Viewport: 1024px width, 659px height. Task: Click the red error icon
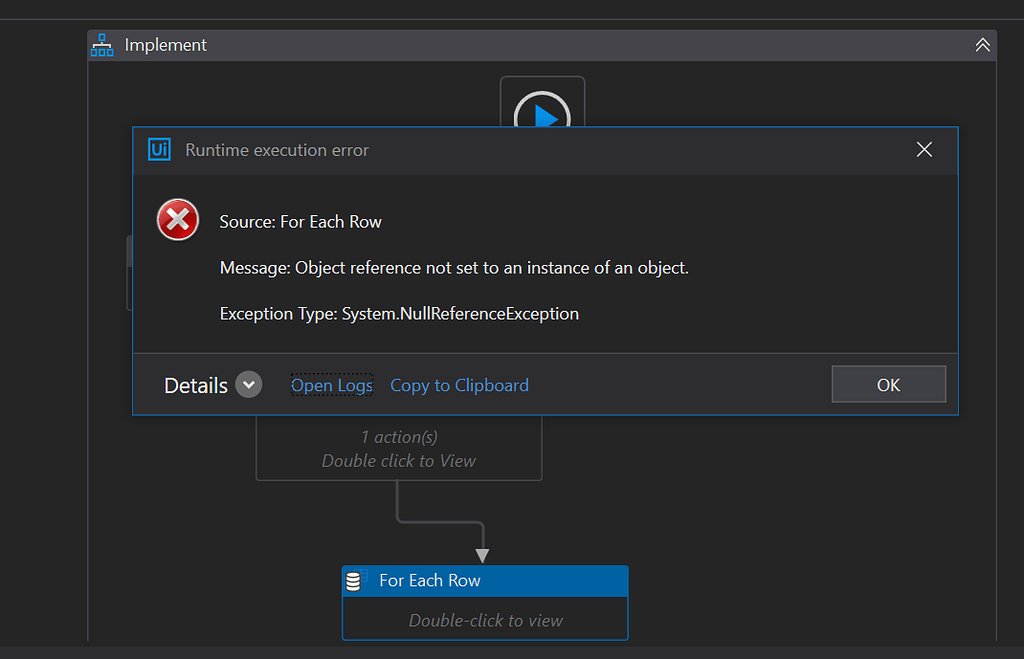(178, 220)
